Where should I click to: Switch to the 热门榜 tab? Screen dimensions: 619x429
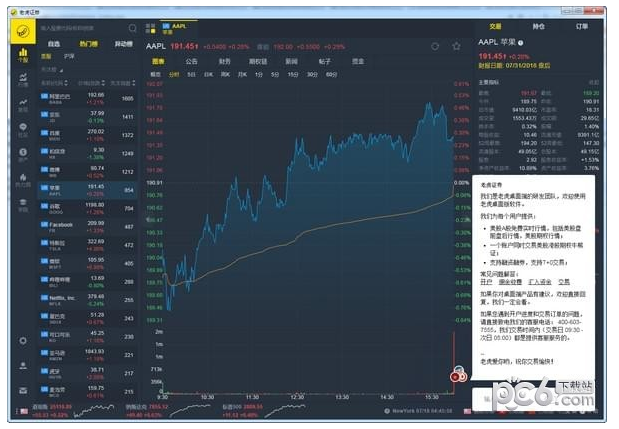click(88, 44)
